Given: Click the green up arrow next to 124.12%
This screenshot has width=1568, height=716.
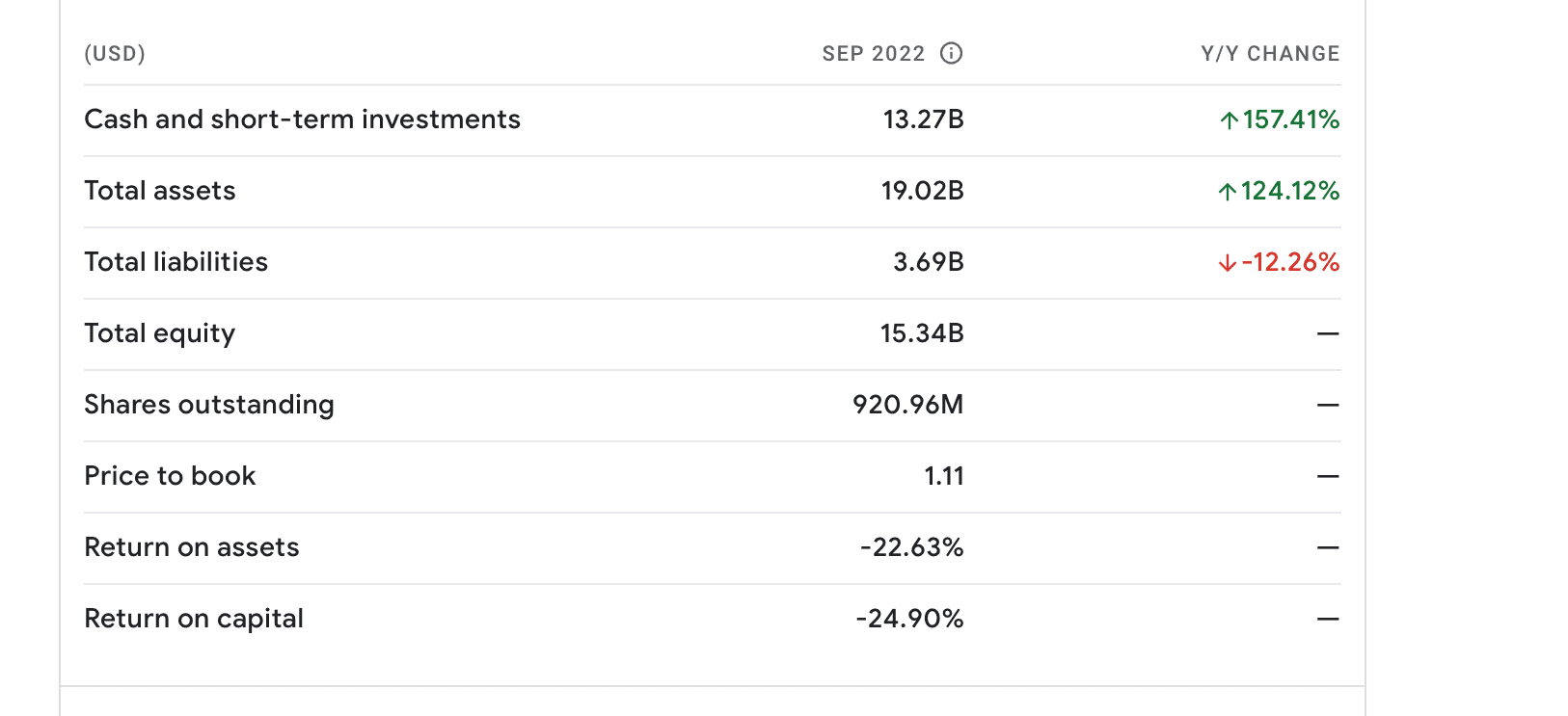Looking at the screenshot, I should 1227,192.
